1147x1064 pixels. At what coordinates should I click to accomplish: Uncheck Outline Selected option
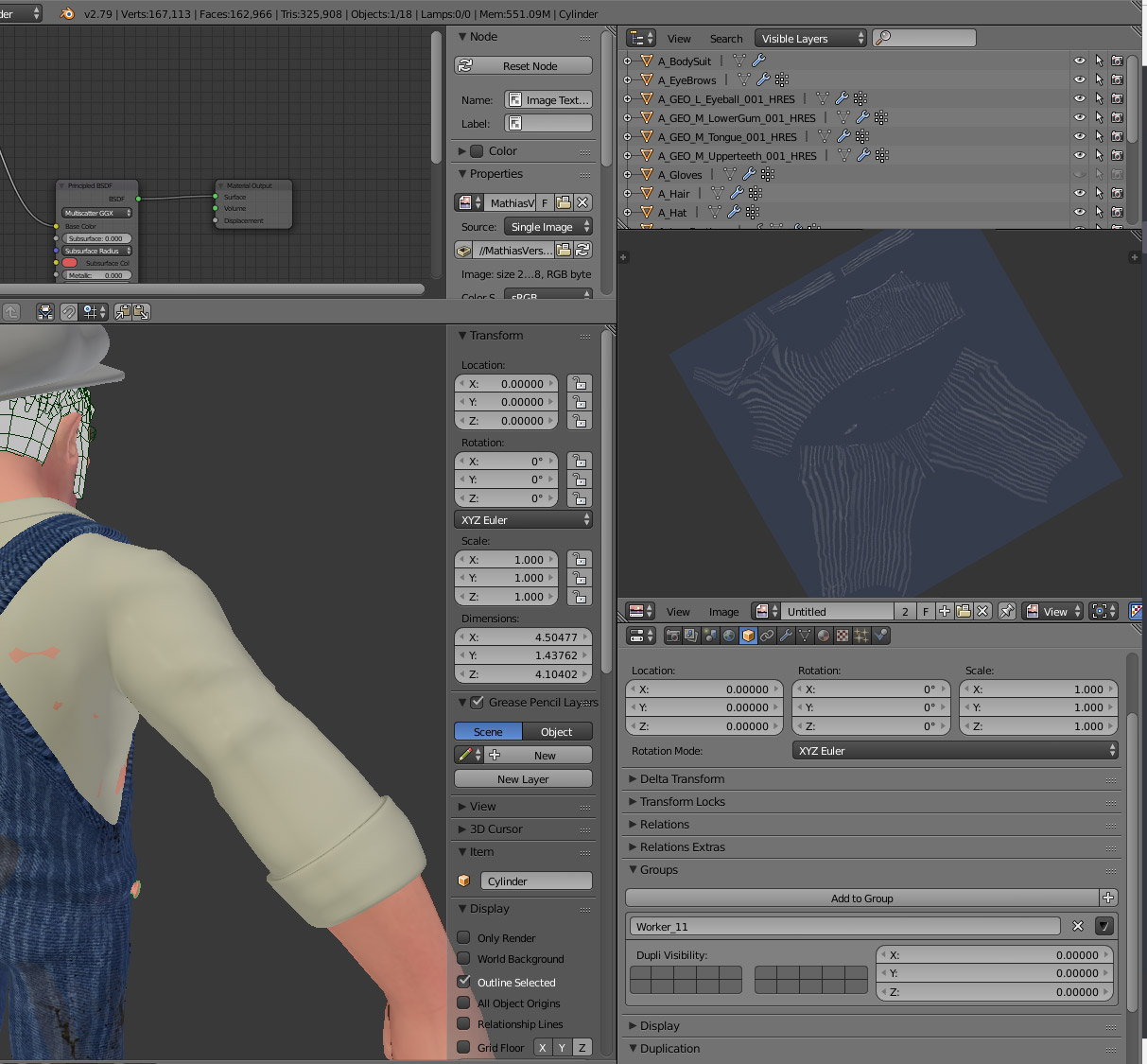463,982
